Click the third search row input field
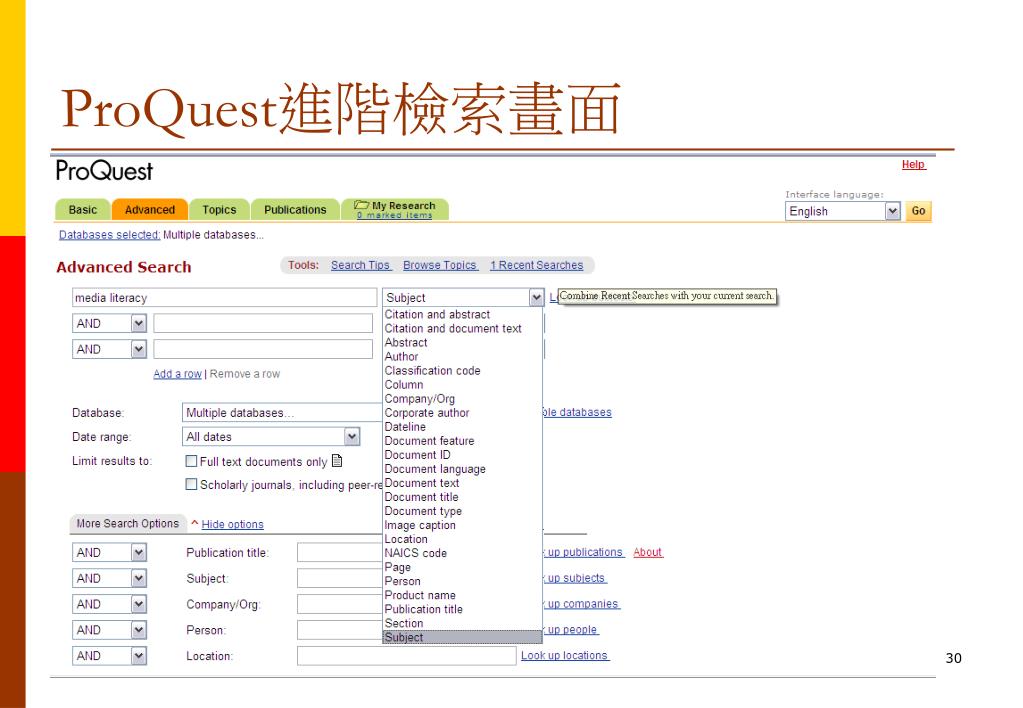Screen dimensions: 1023x708 point(263,349)
